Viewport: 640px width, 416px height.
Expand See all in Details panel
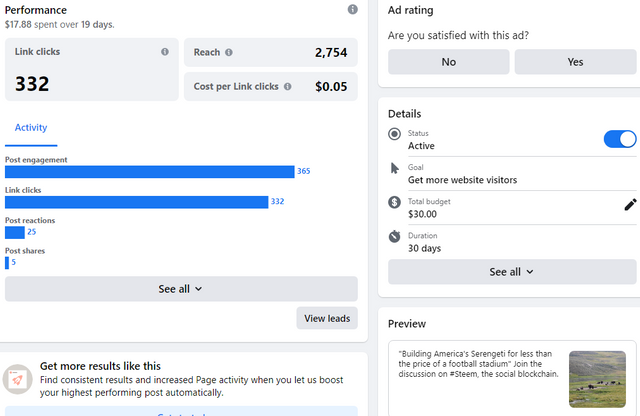click(512, 272)
